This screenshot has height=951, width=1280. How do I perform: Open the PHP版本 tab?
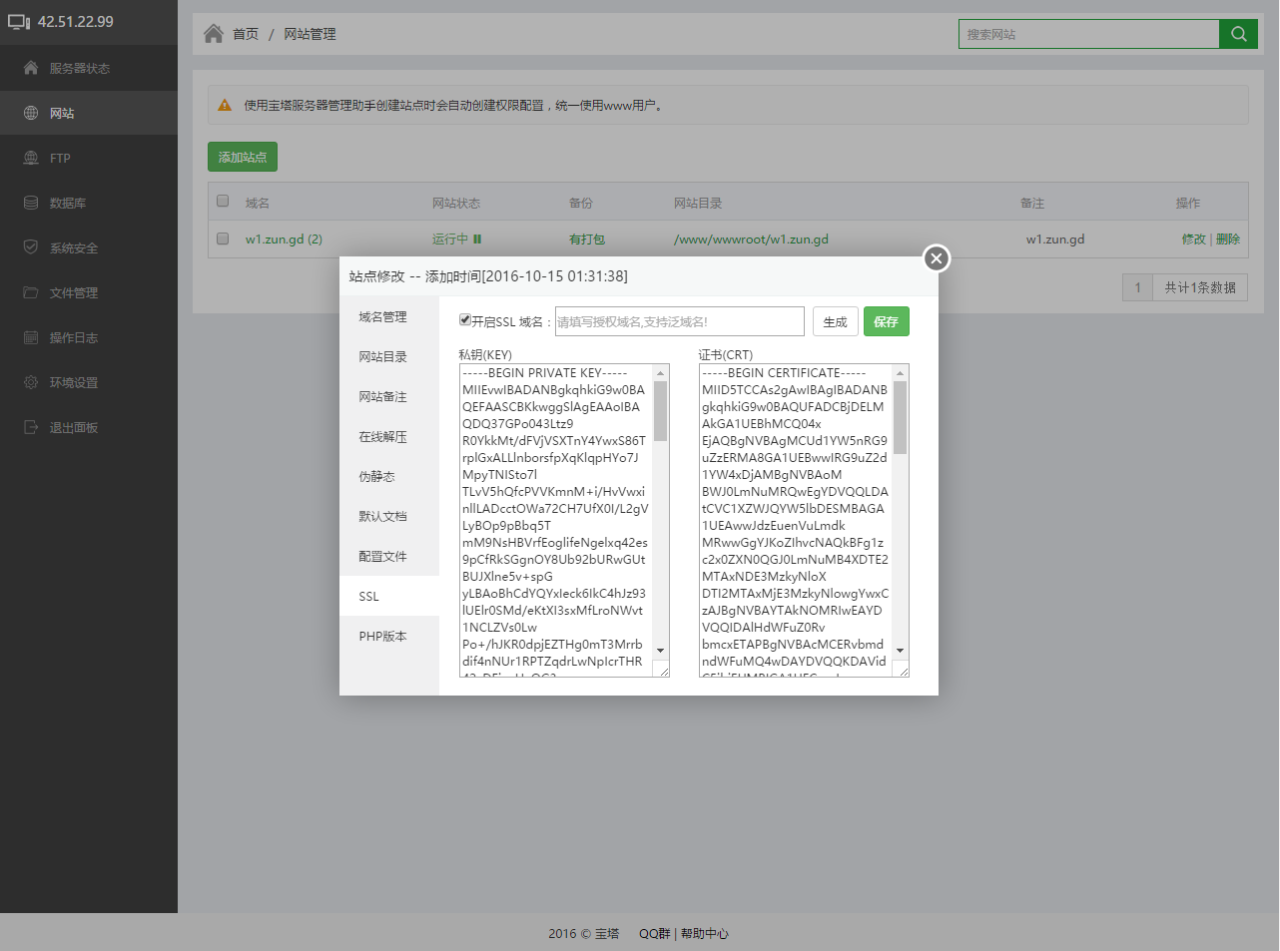point(382,636)
